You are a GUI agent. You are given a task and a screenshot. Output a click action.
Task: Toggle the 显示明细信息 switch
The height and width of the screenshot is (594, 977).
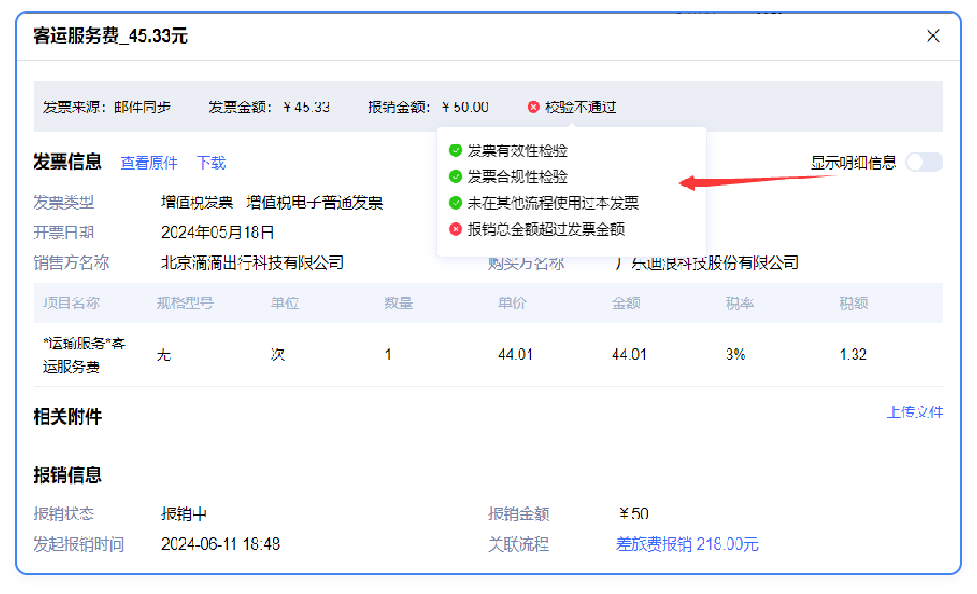(923, 163)
